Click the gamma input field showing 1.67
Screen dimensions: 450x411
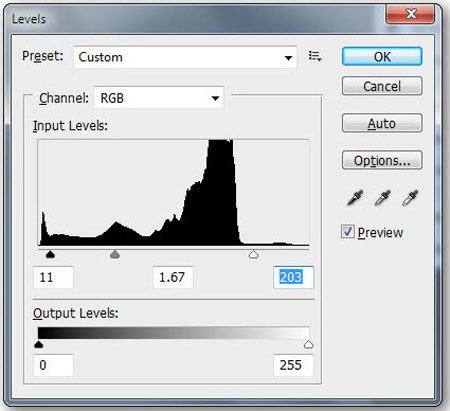tap(173, 277)
